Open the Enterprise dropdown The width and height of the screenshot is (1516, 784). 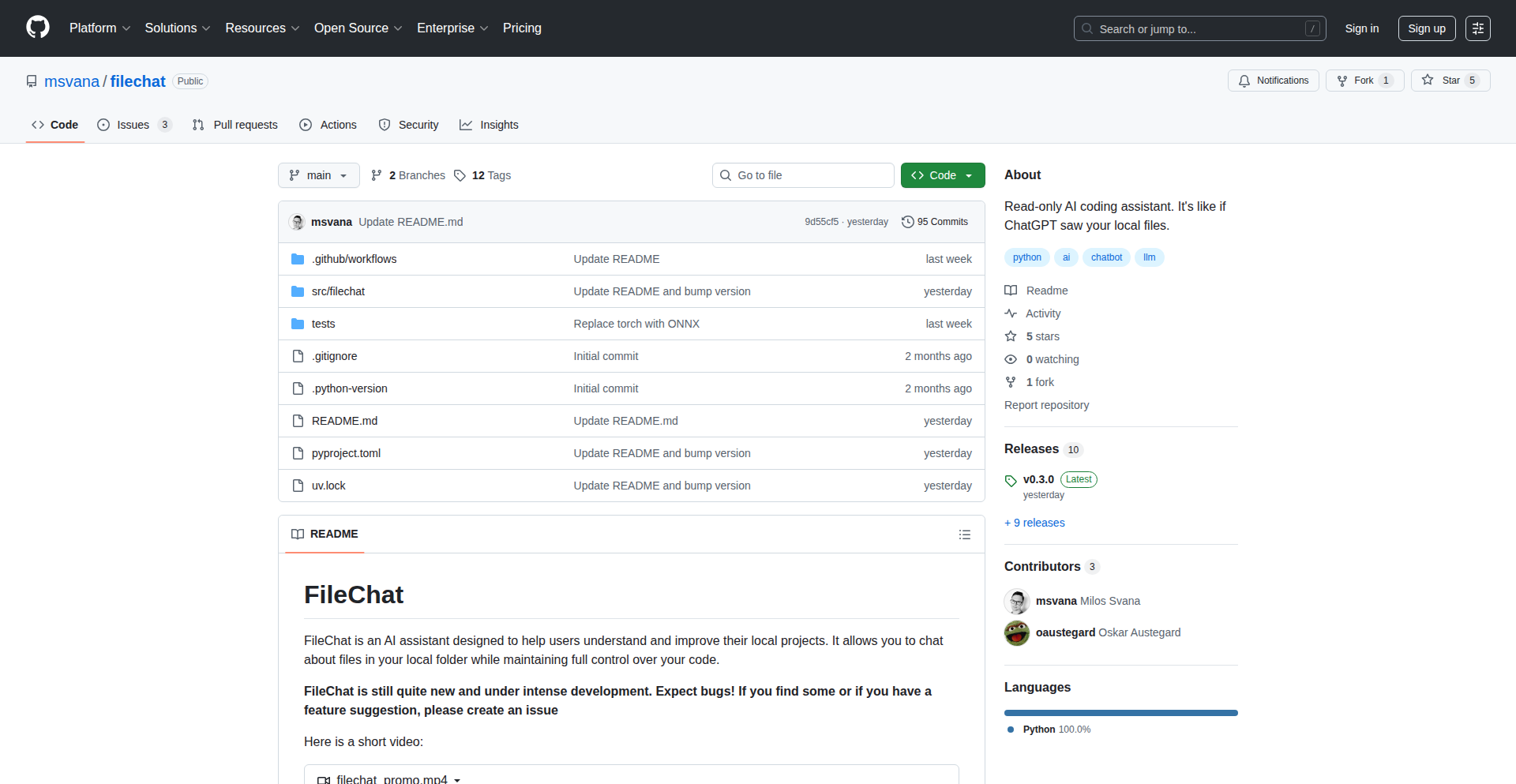coord(452,28)
